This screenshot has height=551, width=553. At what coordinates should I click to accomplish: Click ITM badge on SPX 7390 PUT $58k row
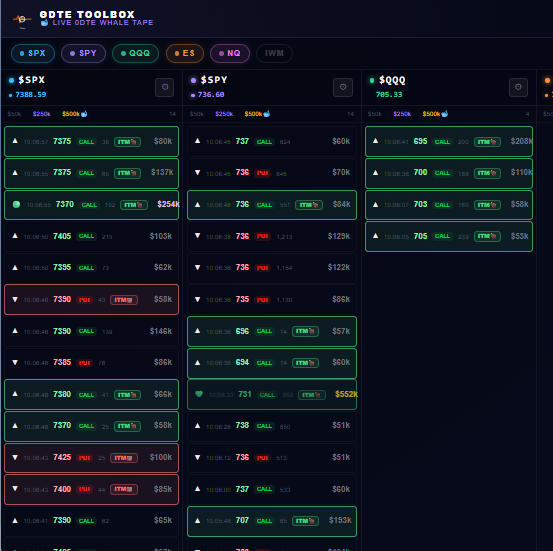[124, 300]
